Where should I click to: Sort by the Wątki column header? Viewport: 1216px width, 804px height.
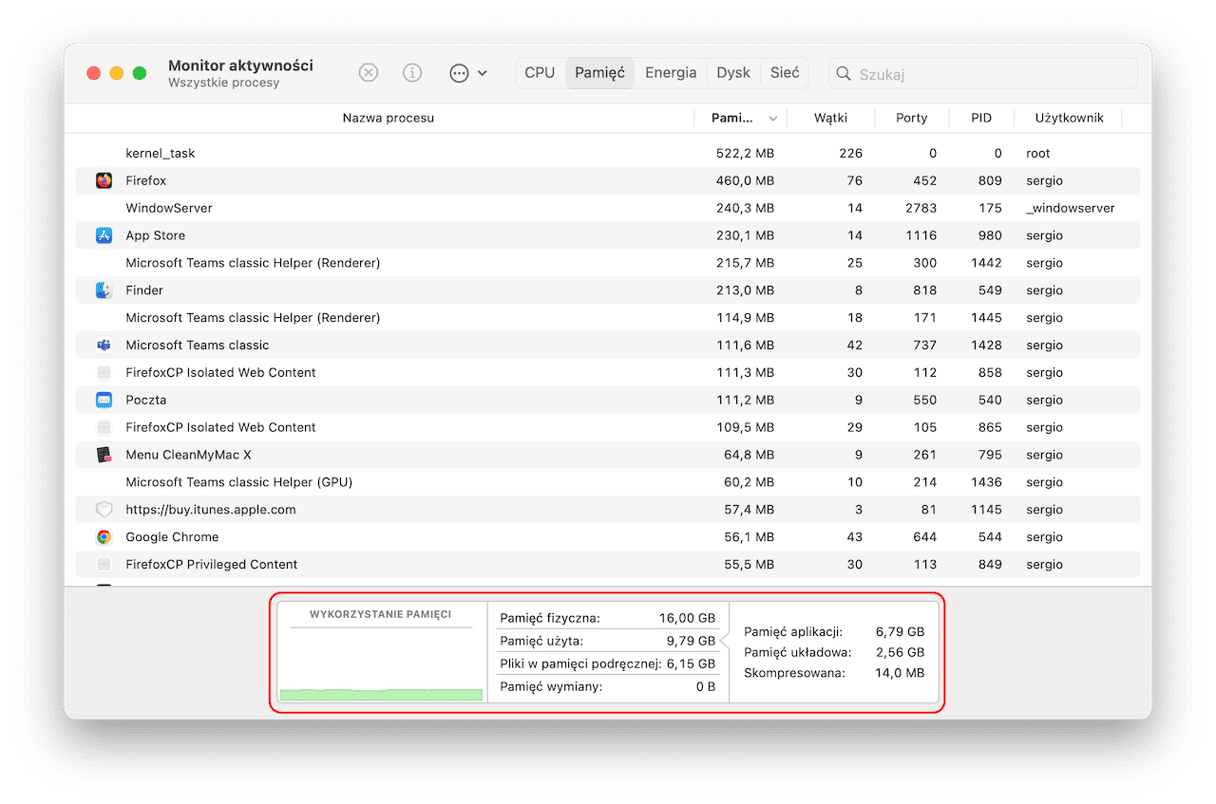pyautogui.click(x=830, y=118)
